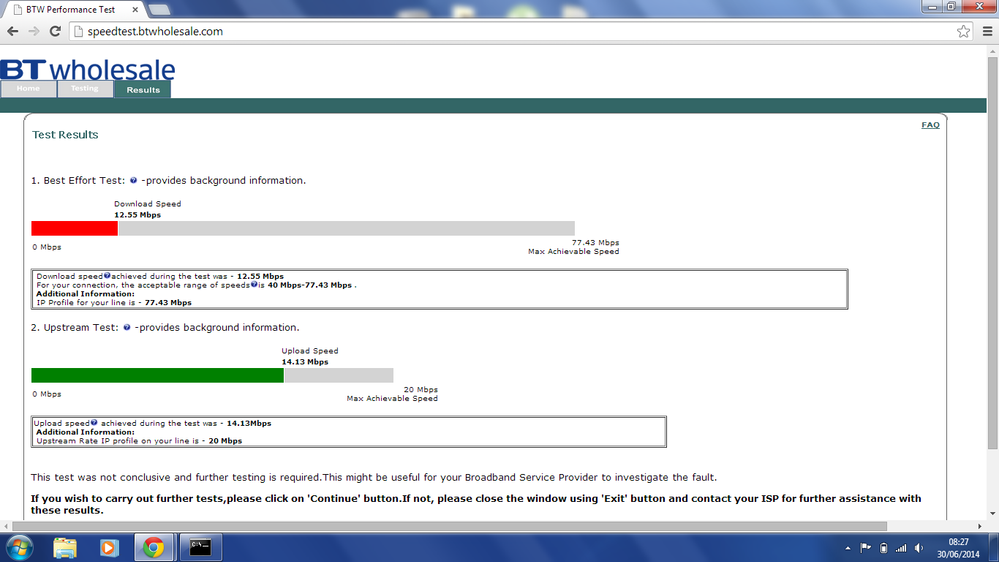Open the Windows Start menu
Viewport: 999px width, 562px height.
tap(19, 547)
